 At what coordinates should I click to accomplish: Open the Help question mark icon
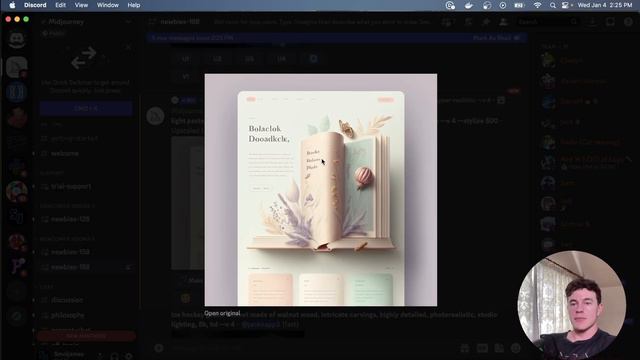coord(628,22)
